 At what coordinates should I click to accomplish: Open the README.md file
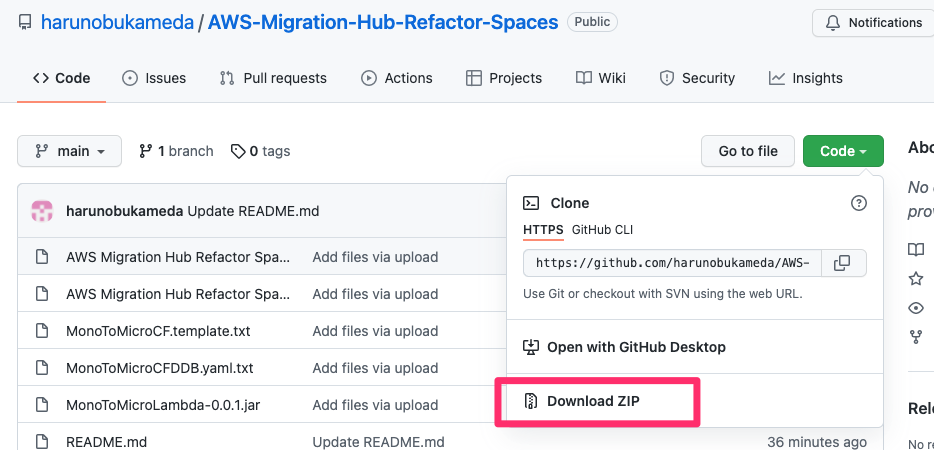pyautogui.click(x=107, y=442)
